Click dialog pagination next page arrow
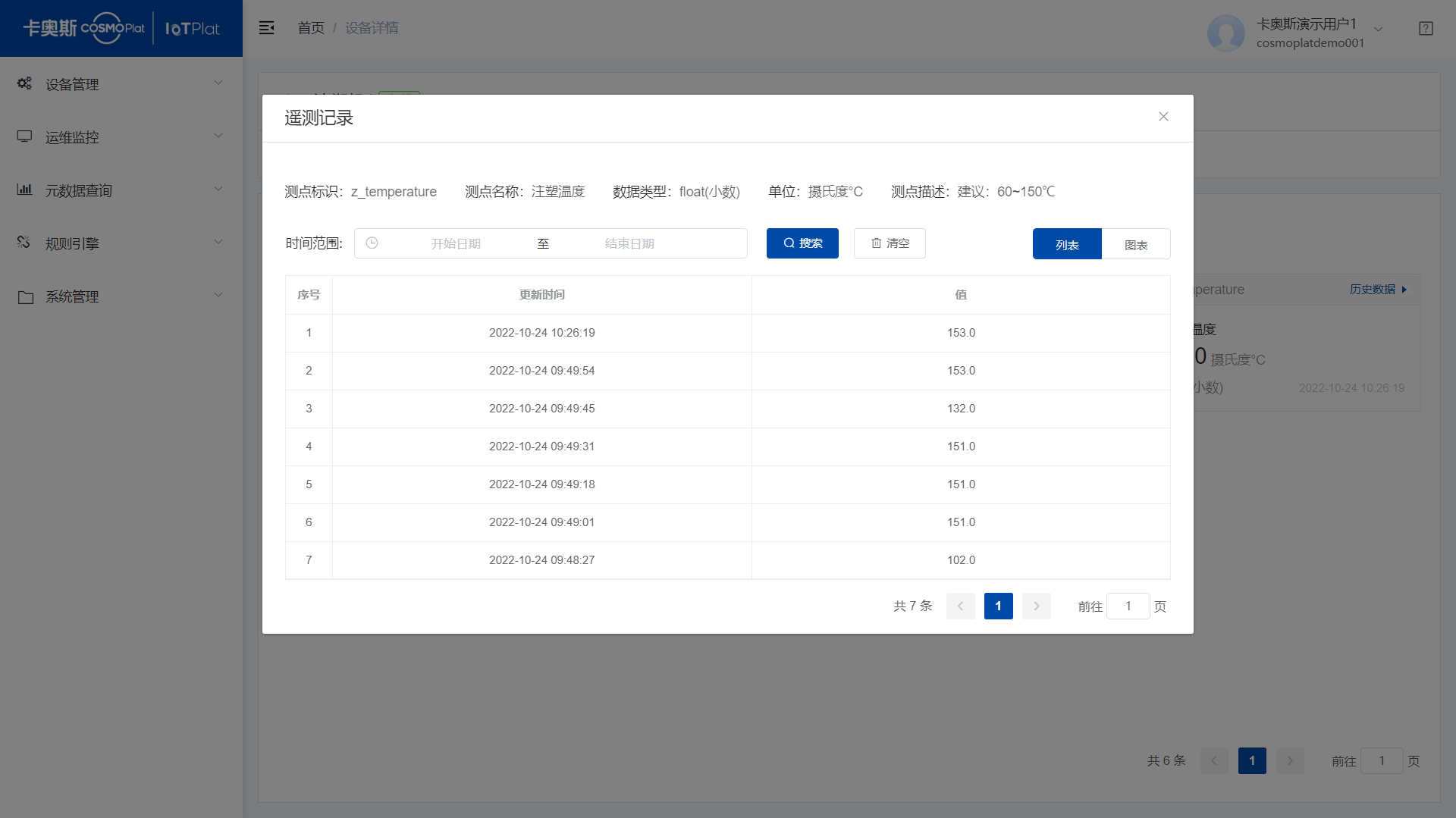Image resolution: width=1456 pixels, height=818 pixels. pos(1036,606)
